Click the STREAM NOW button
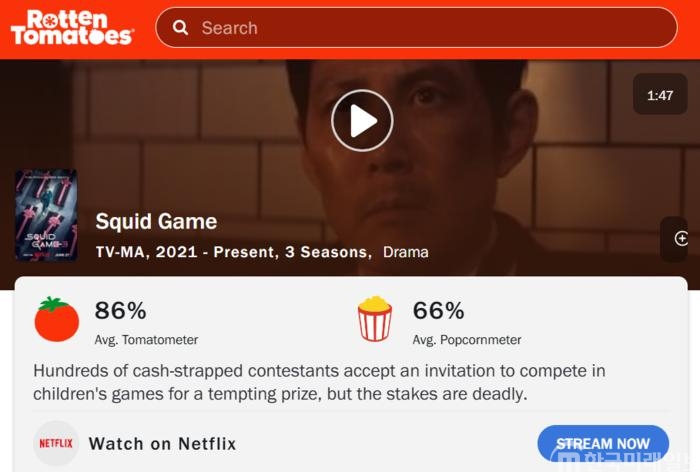This screenshot has width=700, height=472. pyautogui.click(x=603, y=443)
